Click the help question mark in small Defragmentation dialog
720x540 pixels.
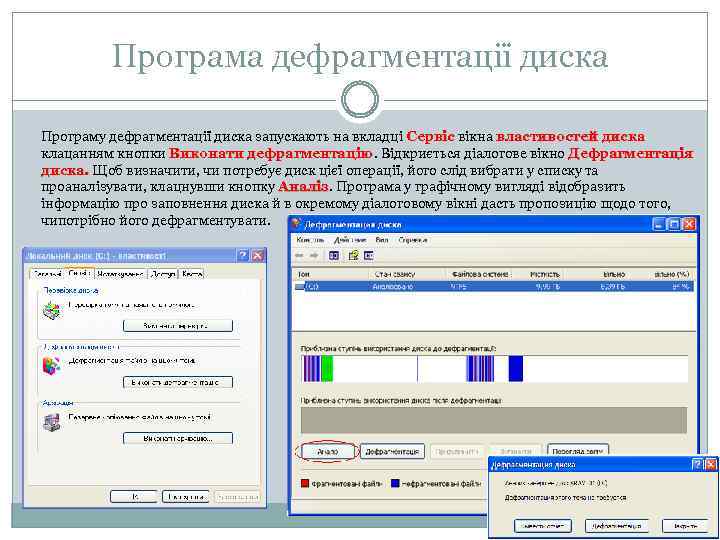click(697, 464)
